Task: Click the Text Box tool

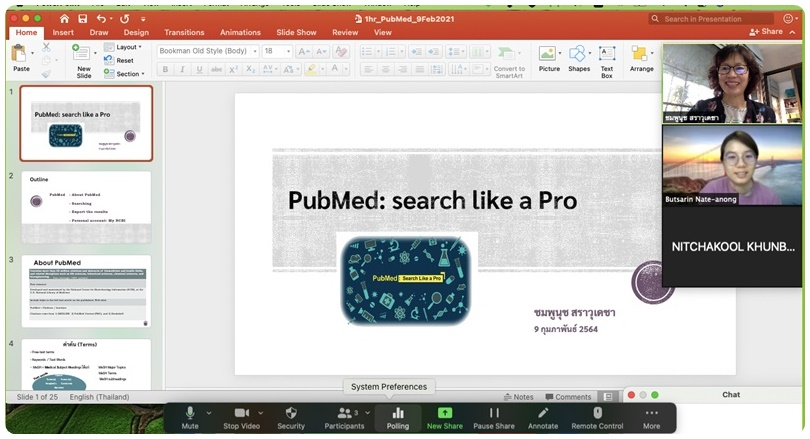Action: (x=607, y=58)
